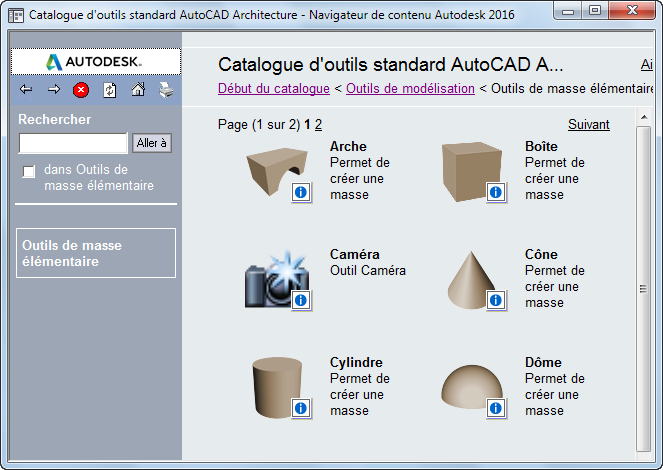Click the 'Aller à' search button

[x=152, y=143]
